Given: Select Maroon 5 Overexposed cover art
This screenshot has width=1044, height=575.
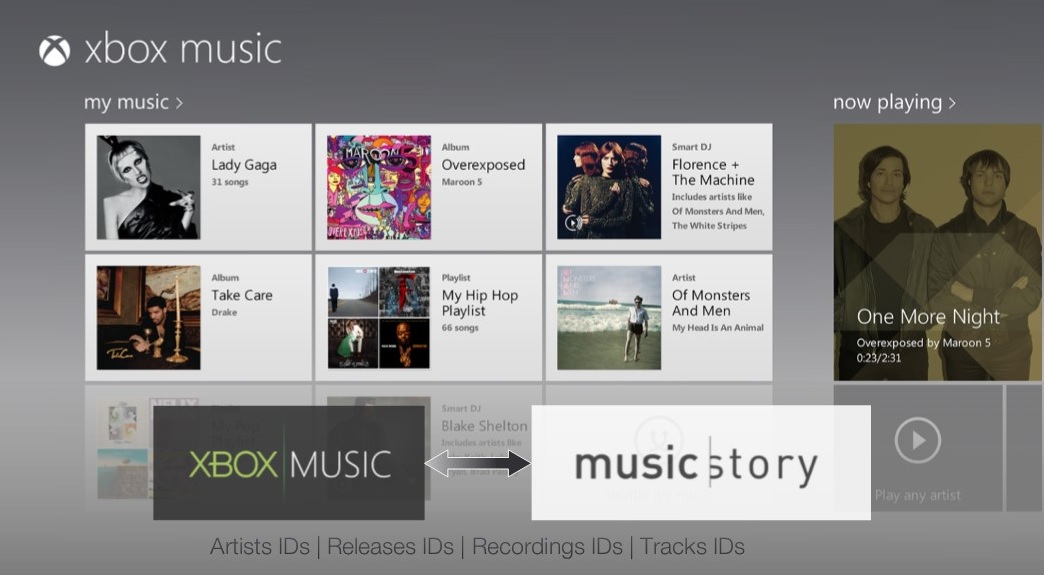Looking at the screenshot, I should 379,188.
